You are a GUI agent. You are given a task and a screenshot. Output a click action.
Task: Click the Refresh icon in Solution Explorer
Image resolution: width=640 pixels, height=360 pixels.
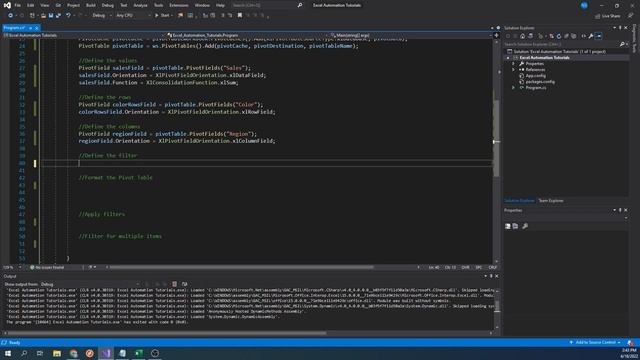click(559, 36)
